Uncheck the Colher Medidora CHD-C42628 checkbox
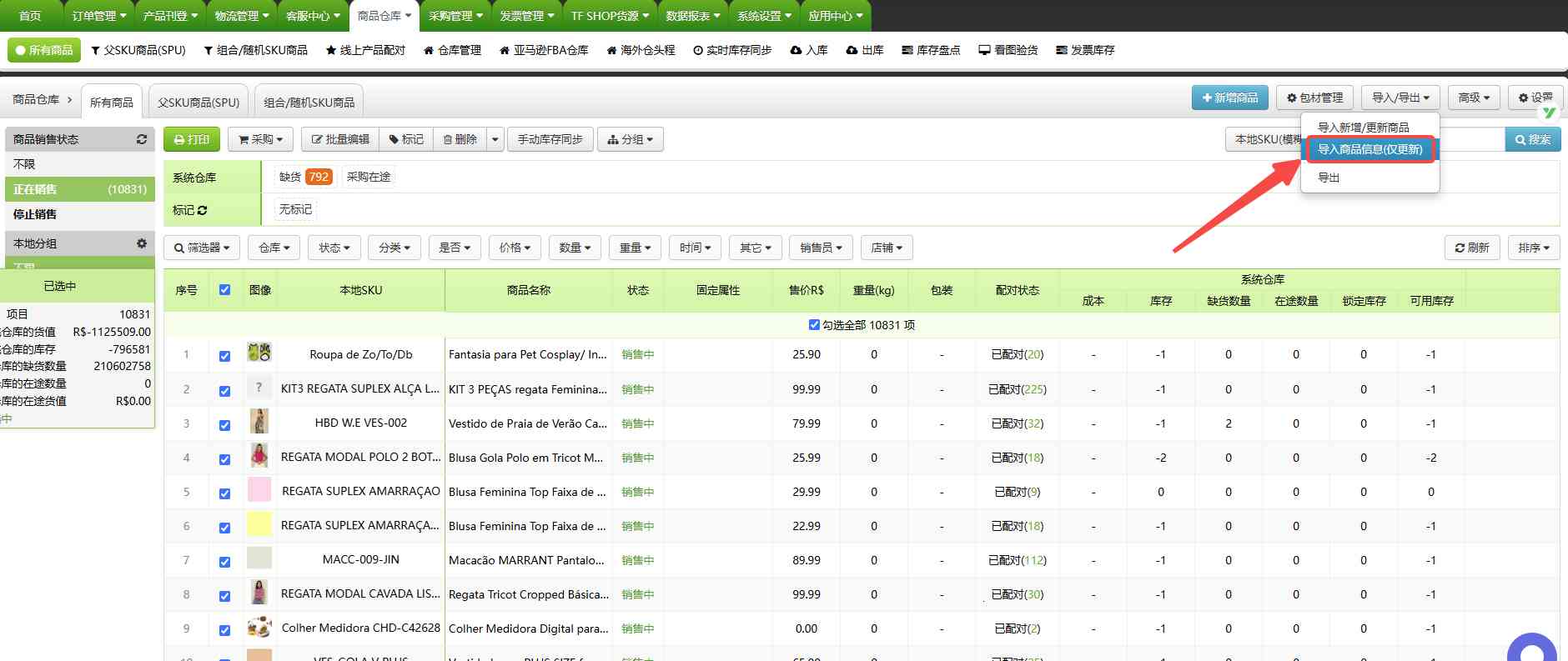This screenshot has height=661, width=1568. [224, 630]
